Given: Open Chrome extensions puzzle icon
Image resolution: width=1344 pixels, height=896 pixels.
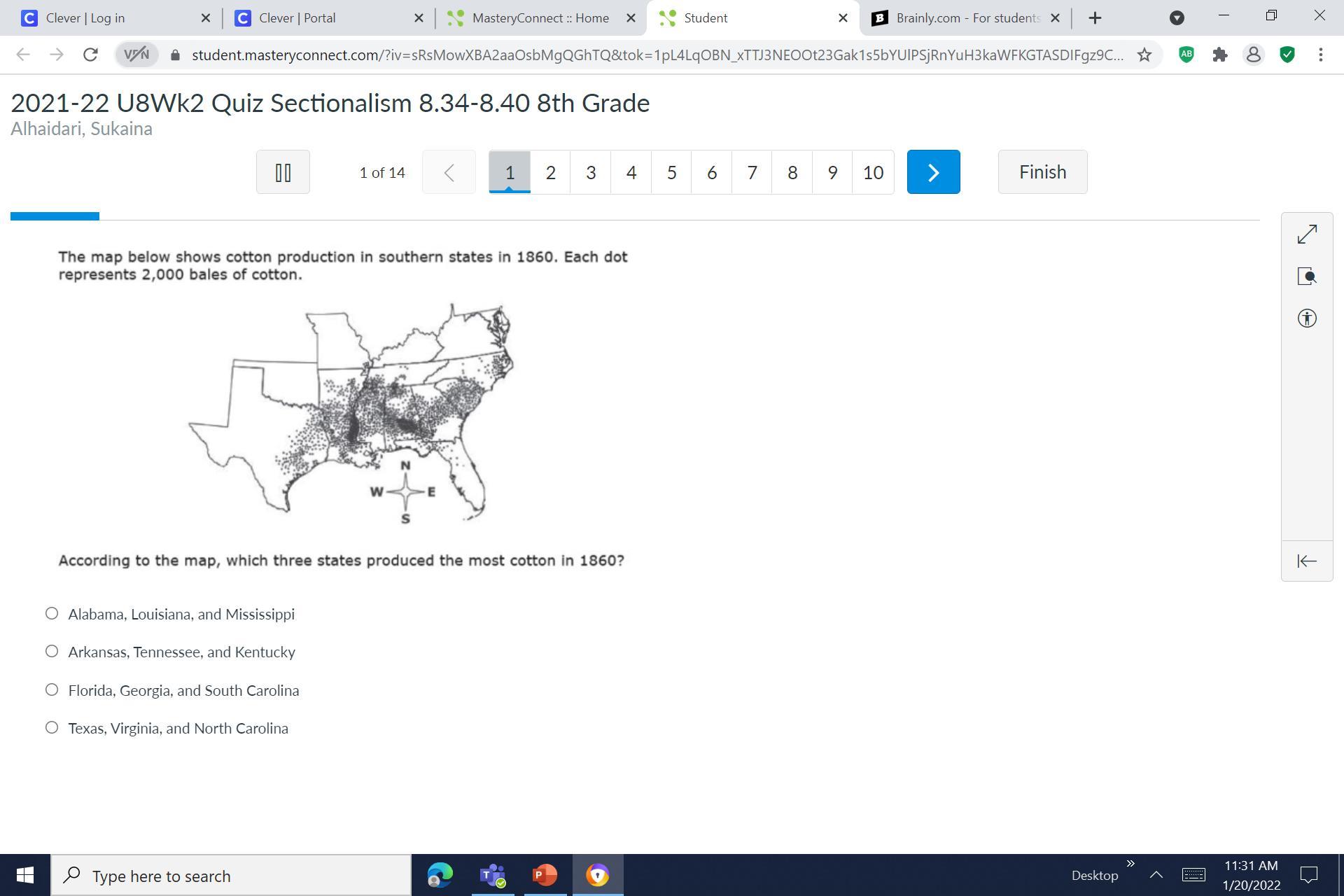Looking at the screenshot, I should (1219, 55).
